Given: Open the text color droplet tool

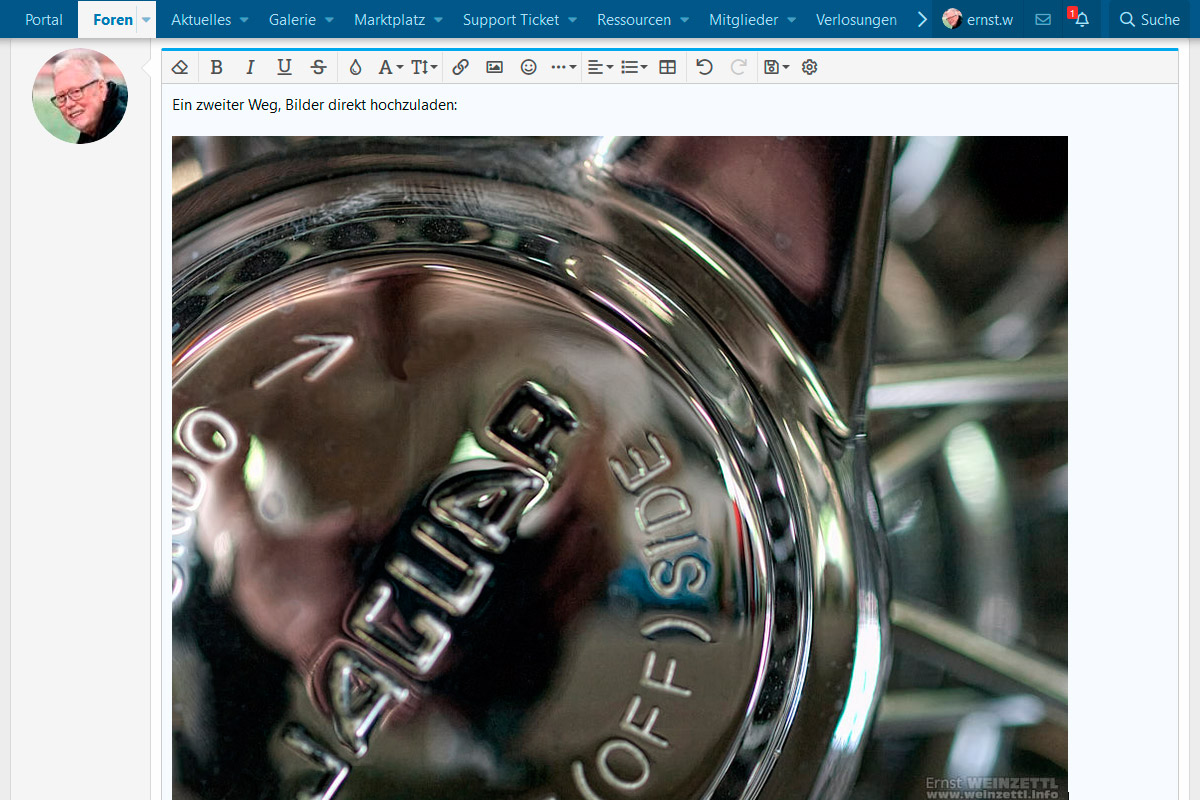Looking at the screenshot, I should (355, 67).
